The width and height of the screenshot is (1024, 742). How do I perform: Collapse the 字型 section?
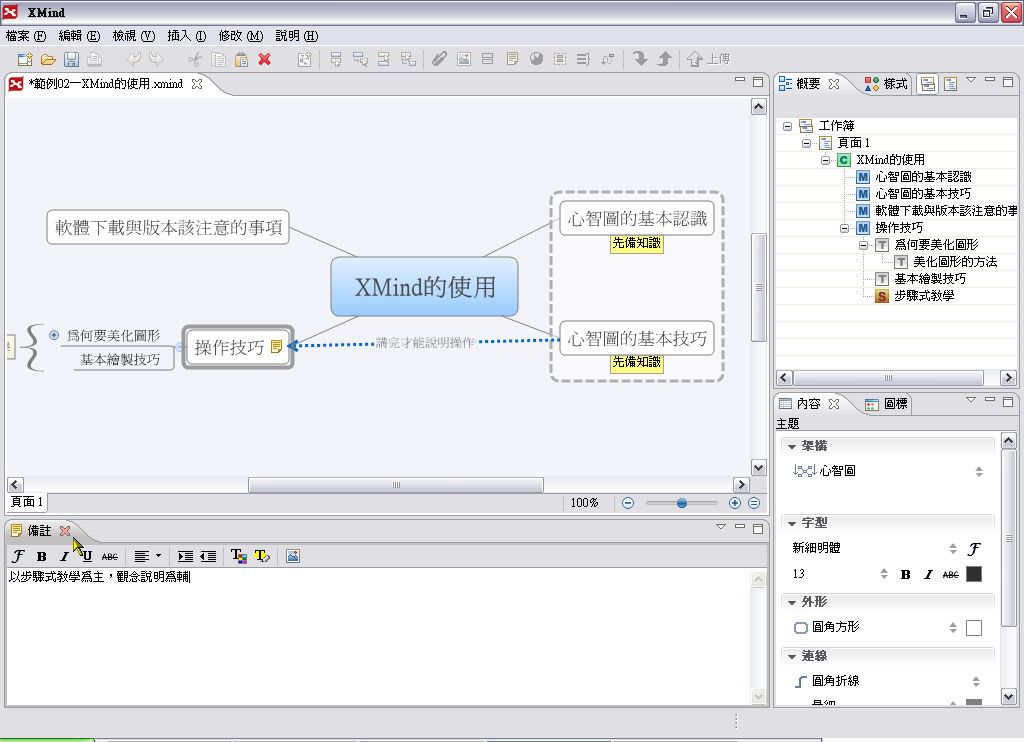pyautogui.click(x=792, y=523)
